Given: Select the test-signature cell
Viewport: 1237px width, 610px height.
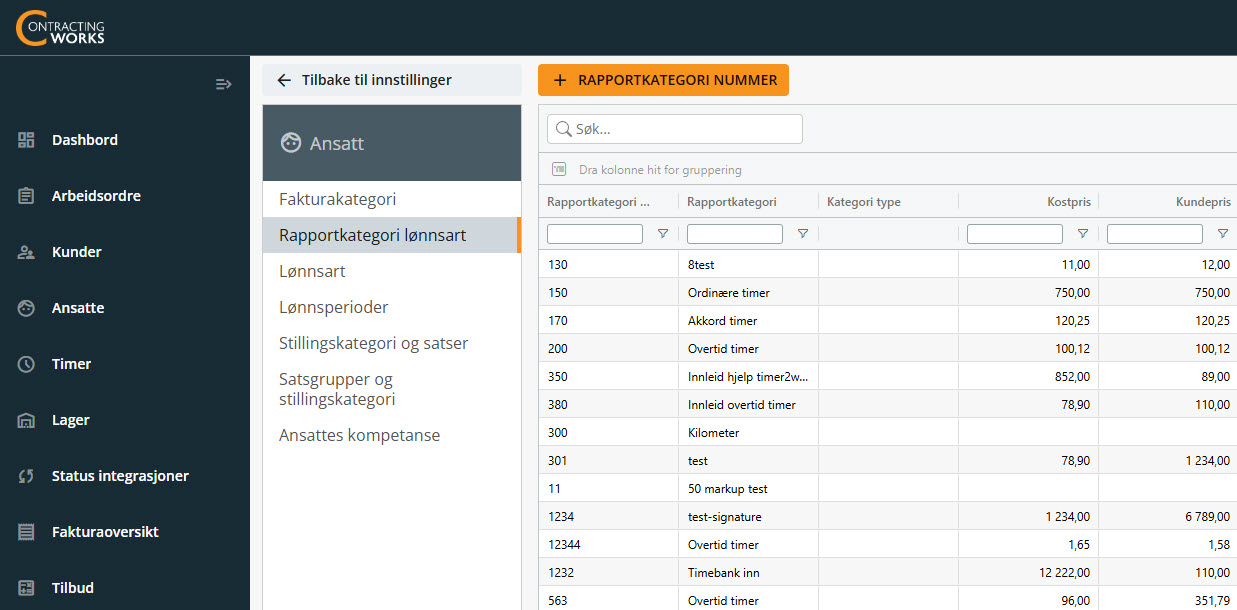Looking at the screenshot, I should (748, 517).
